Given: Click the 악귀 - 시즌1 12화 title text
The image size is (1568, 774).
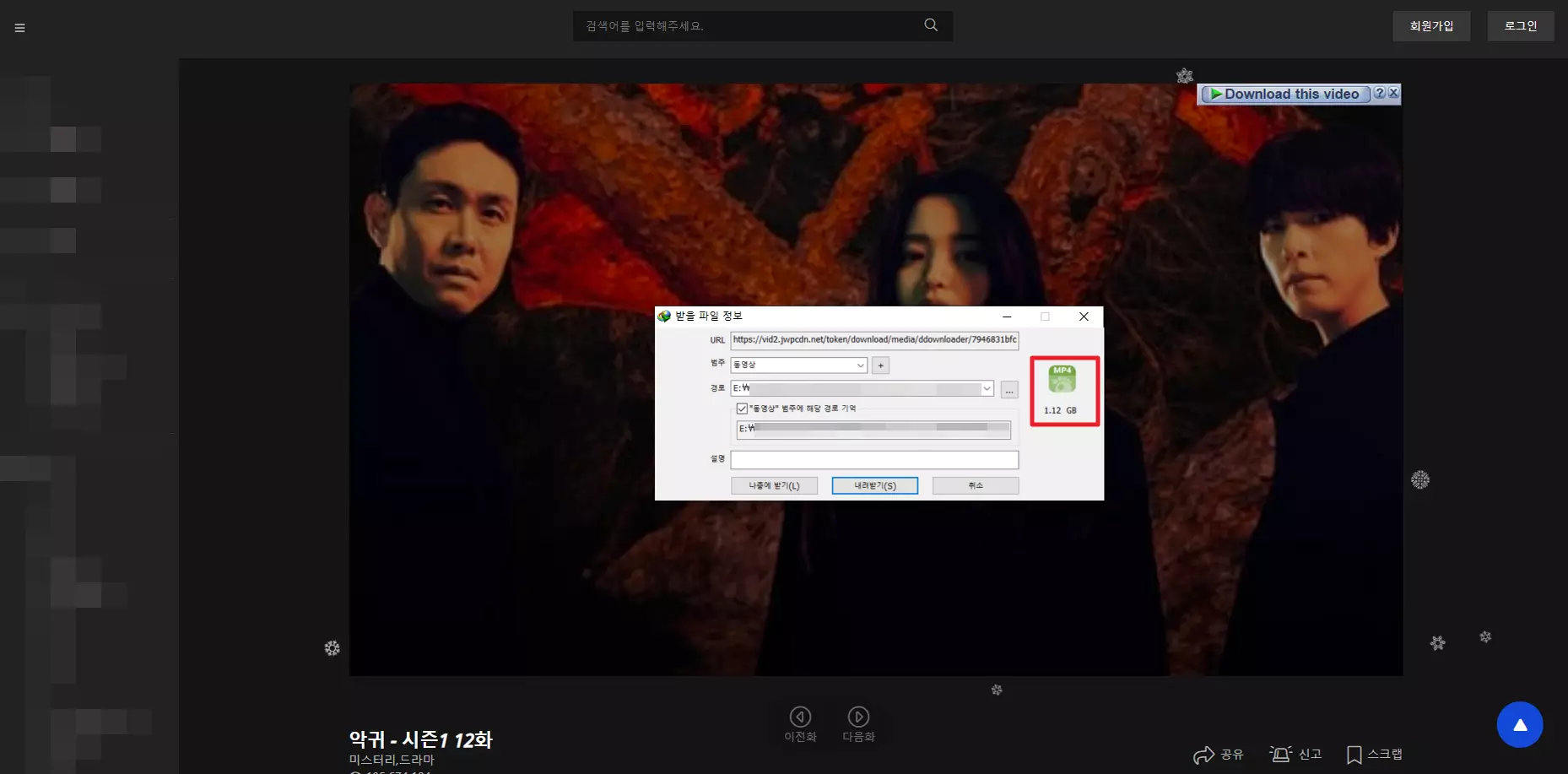Looking at the screenshot, I should point(420,739).
